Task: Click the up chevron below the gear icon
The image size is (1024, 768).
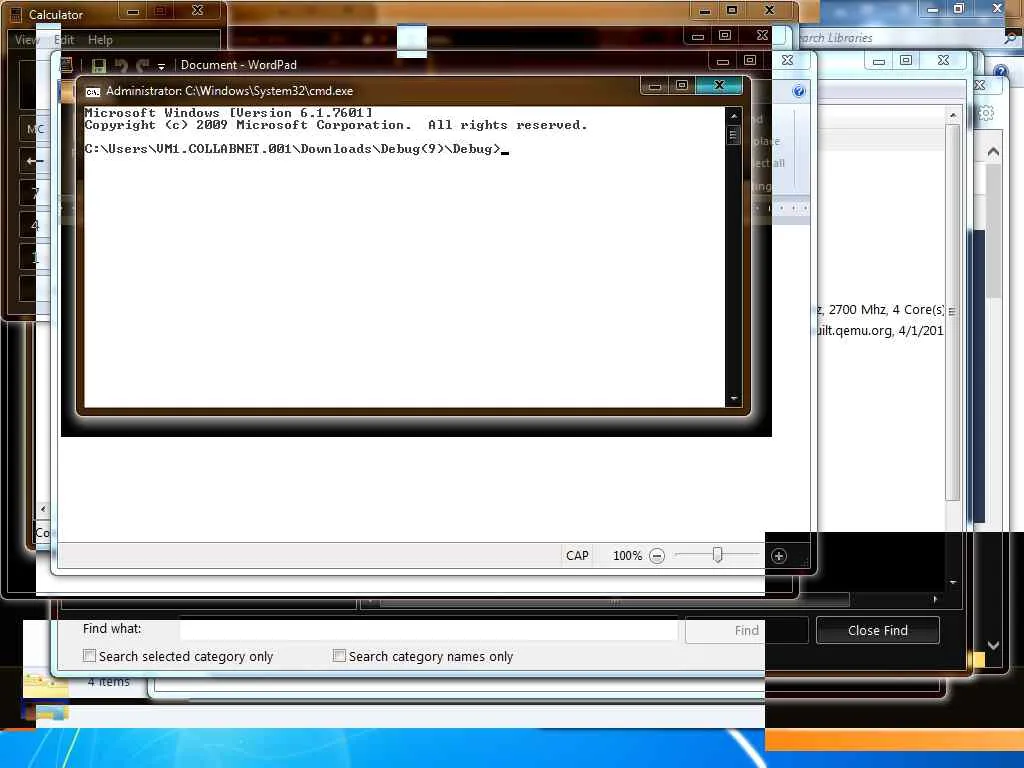Action: coord(993,152)
